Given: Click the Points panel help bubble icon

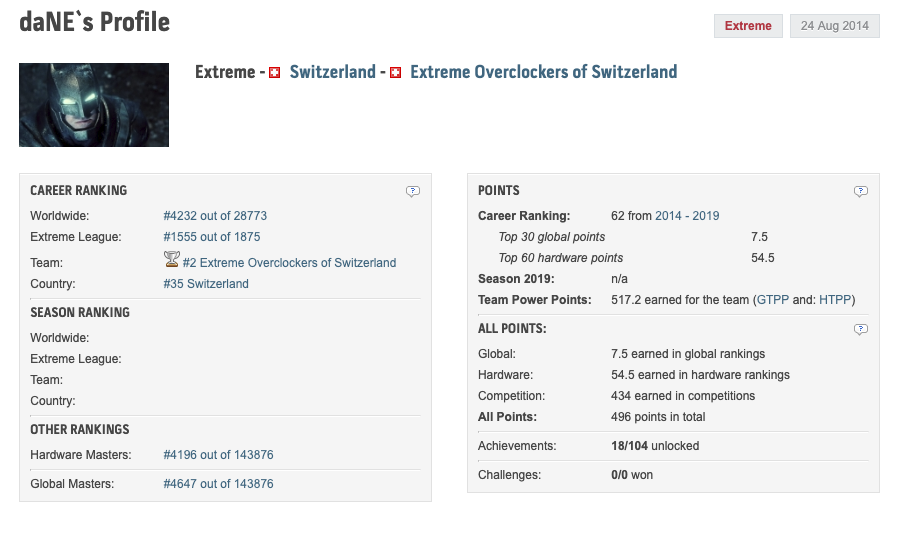Looking at the screenshot, I should pos(860,191).
